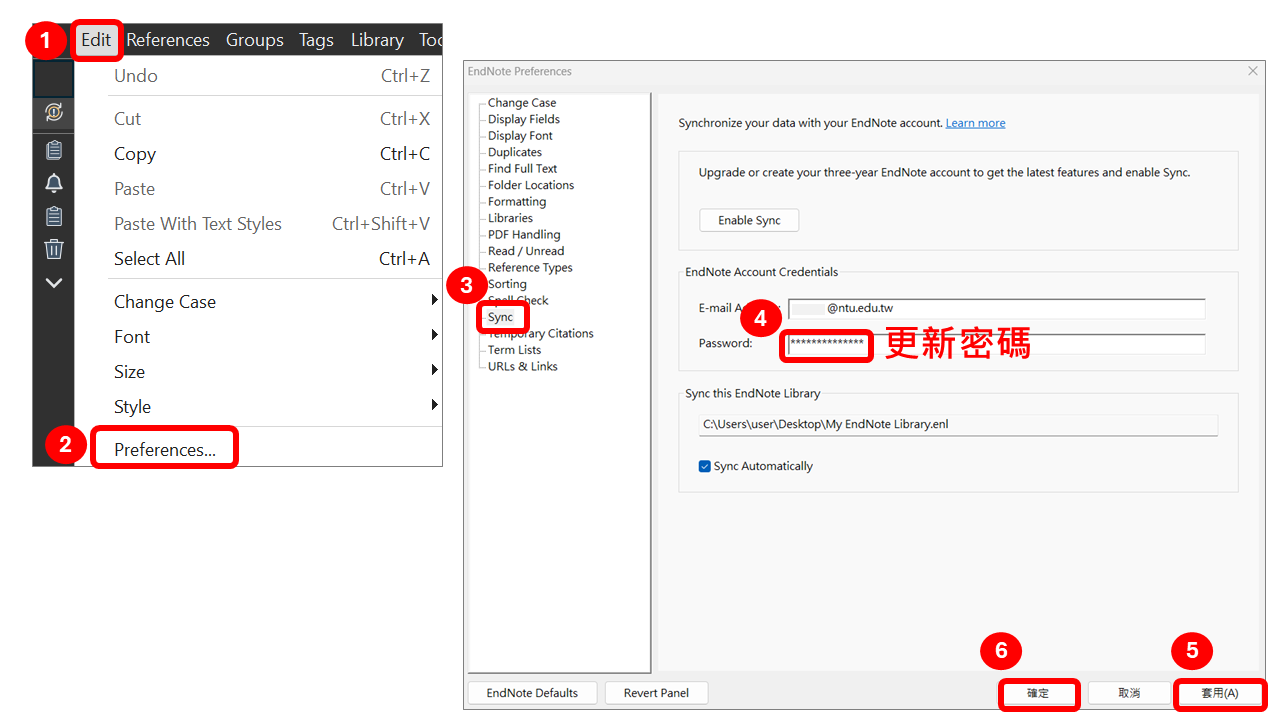This screenshot has height=720, width=1280.
Task: Open the Learn more link
Action: coord(975,123)
